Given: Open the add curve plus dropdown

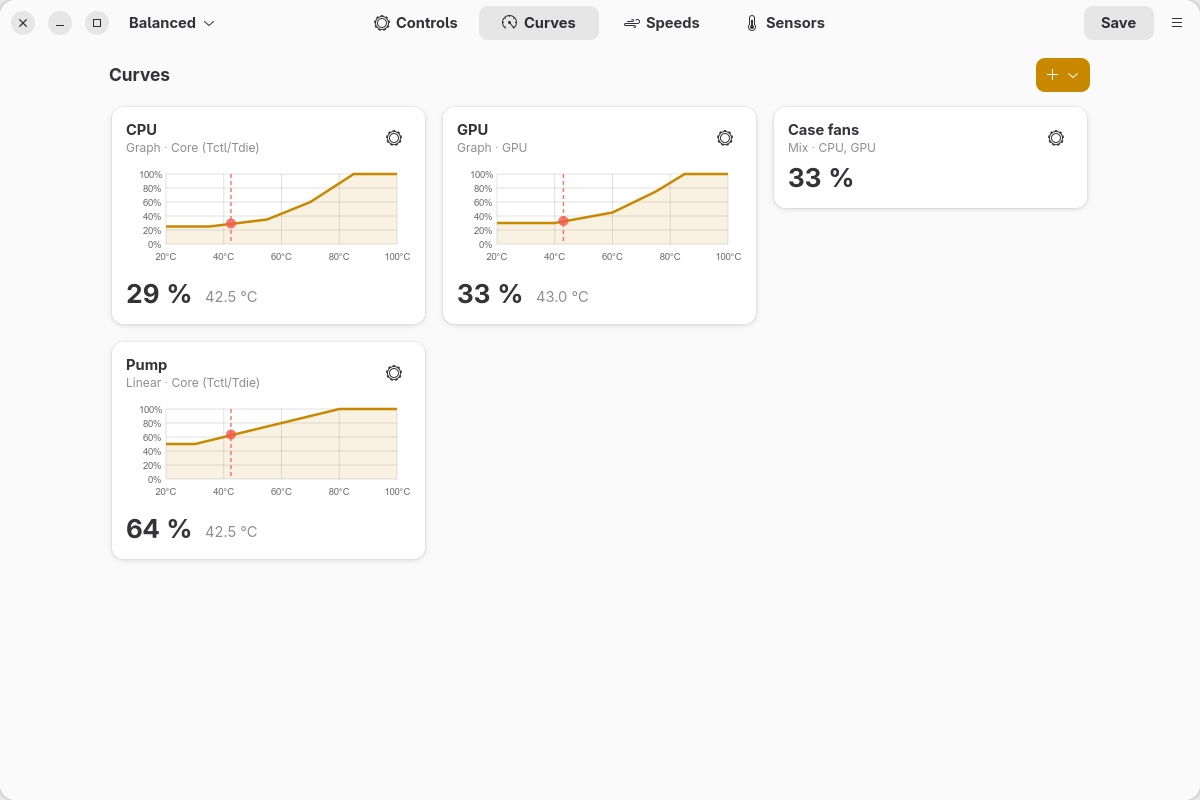Looking at the screenshot, I should (x=1062, y=75).
